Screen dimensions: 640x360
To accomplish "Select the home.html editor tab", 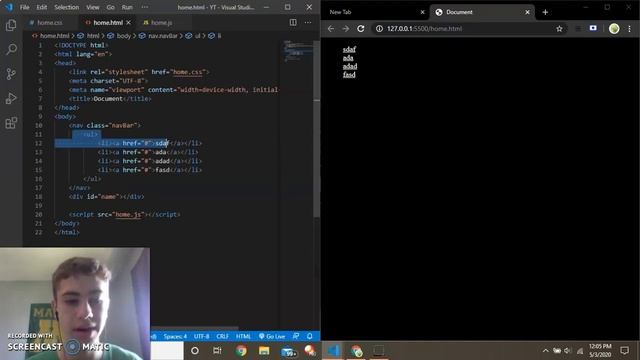I will point(108,22).
